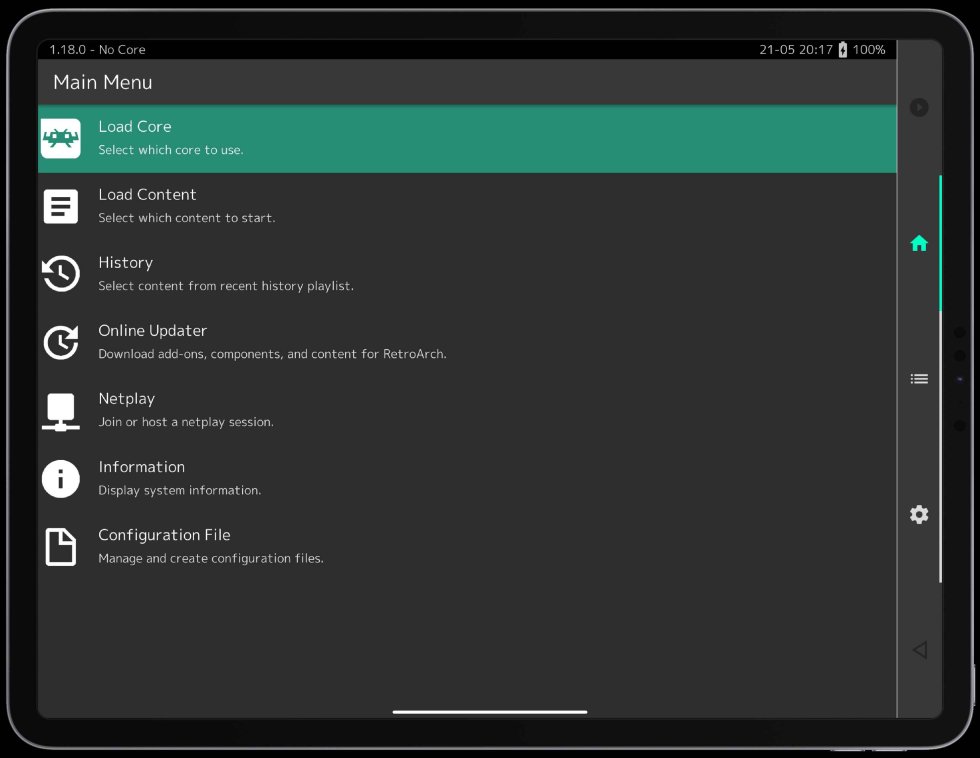
Task: Click the battery indicator in the status bar
Action: pyautogui.click(x=843, y=49)
